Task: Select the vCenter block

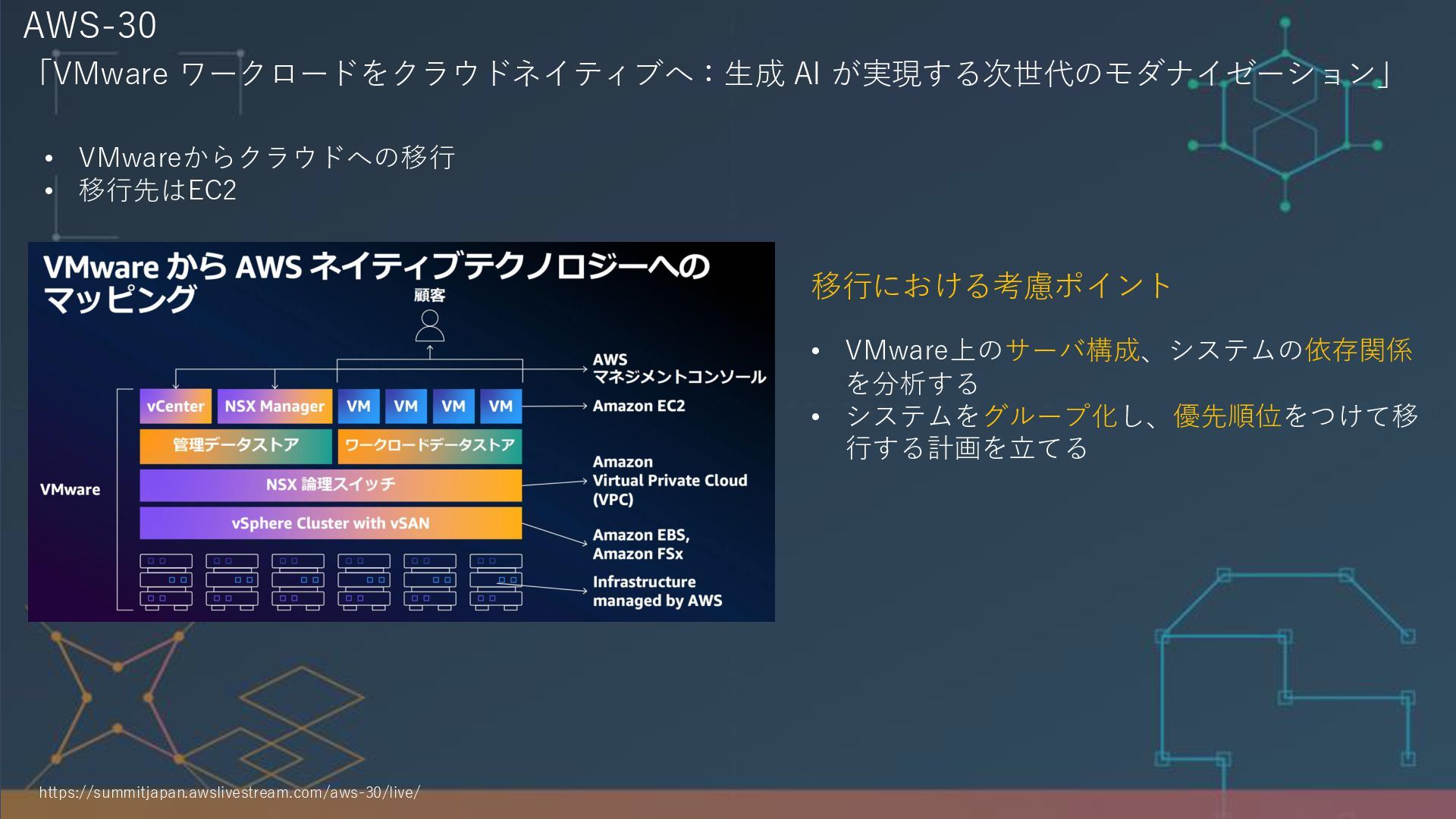Action: click(x=176, y=406)
